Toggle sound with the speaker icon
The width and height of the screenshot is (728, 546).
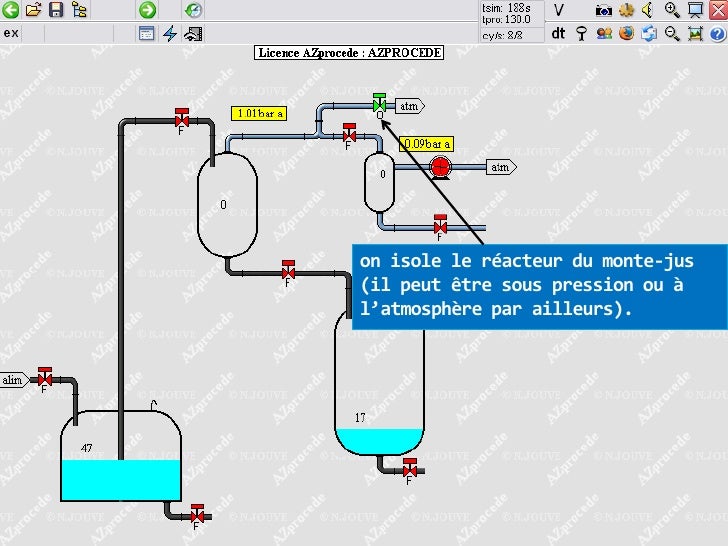[649, 10]
